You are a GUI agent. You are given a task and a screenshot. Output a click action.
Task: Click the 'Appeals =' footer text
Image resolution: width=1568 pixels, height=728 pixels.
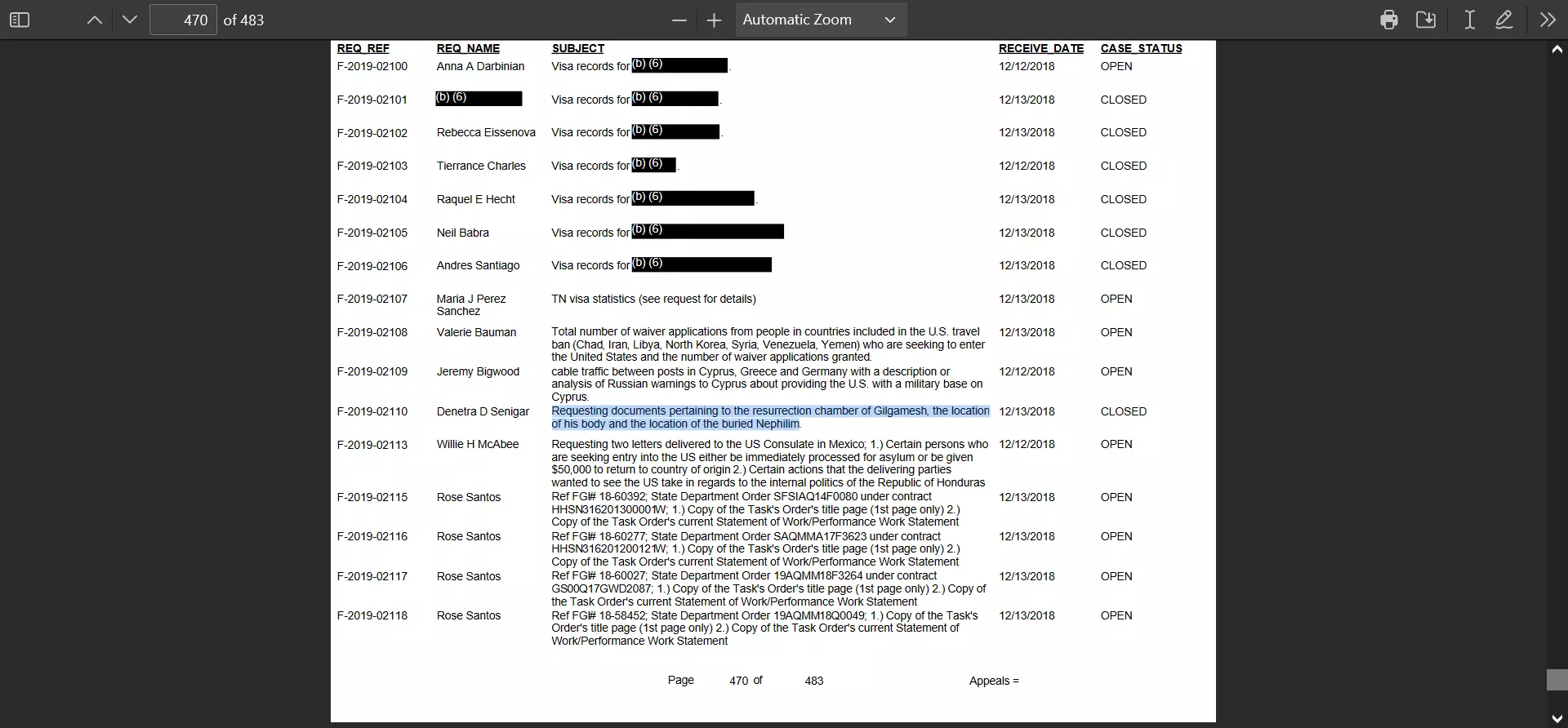[x=994, y=681]
